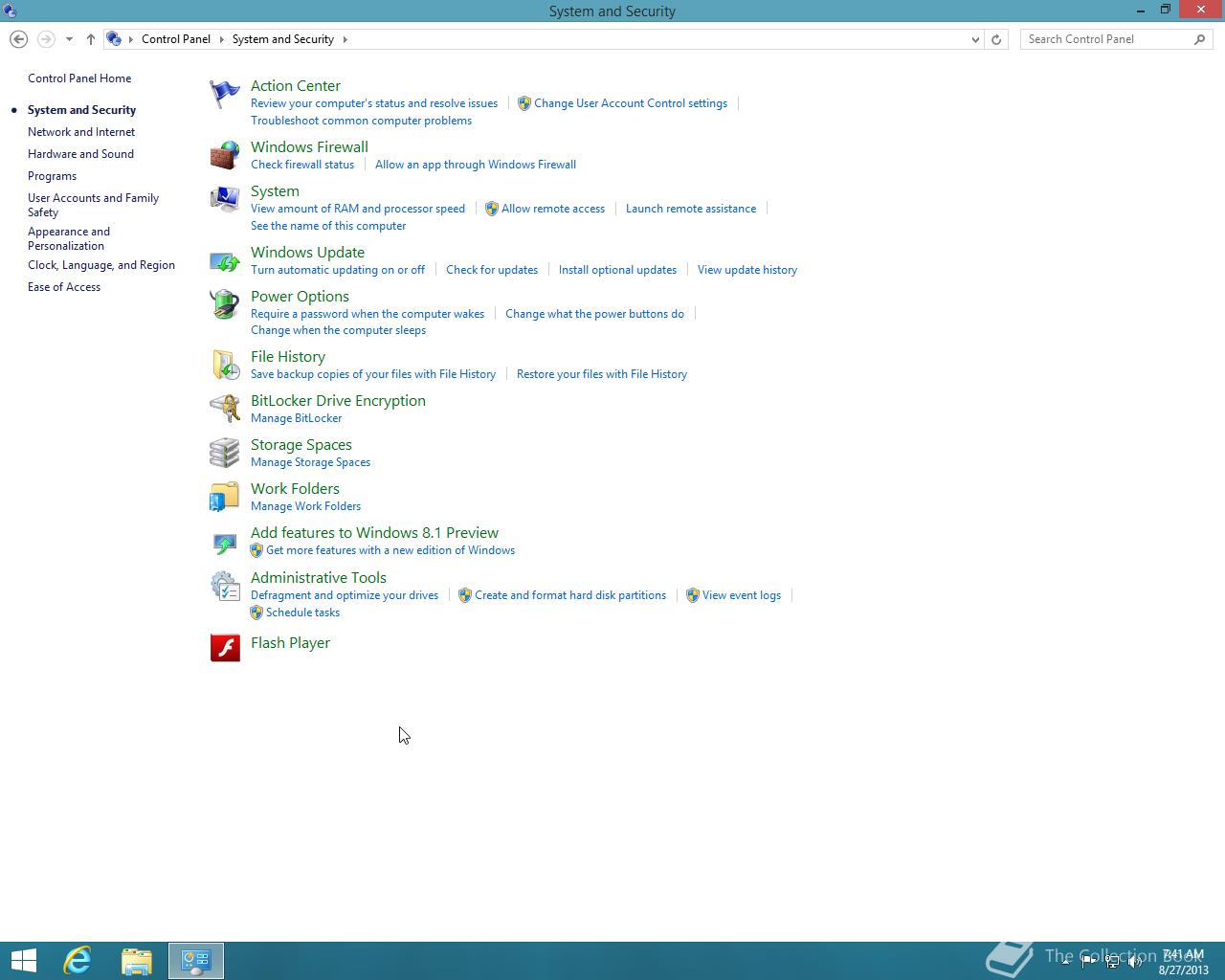Image resolution: width=1225 pixels, height=980 pixels.
Task: Open Appearance and Personalization category
Action: 69,238
